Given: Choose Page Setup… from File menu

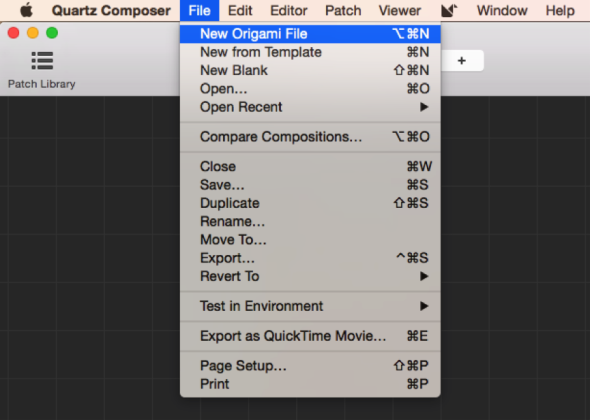Looking at the screenshot, I should pos(310,365).
